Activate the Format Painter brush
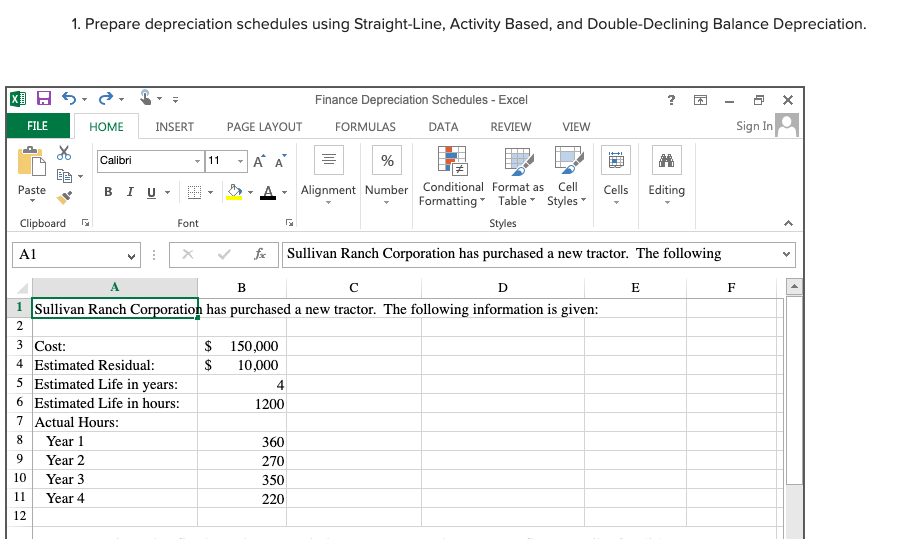The image size is (920, 539). (64, 198)
